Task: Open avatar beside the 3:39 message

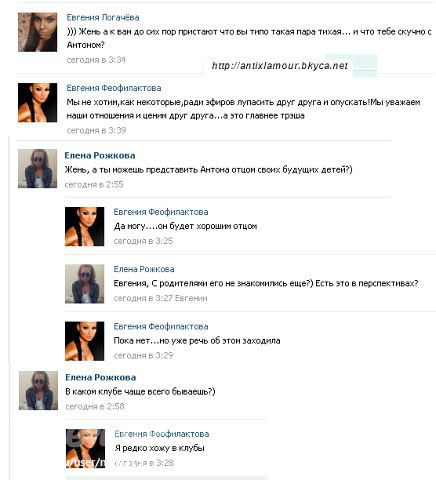Action: (37, 103)
